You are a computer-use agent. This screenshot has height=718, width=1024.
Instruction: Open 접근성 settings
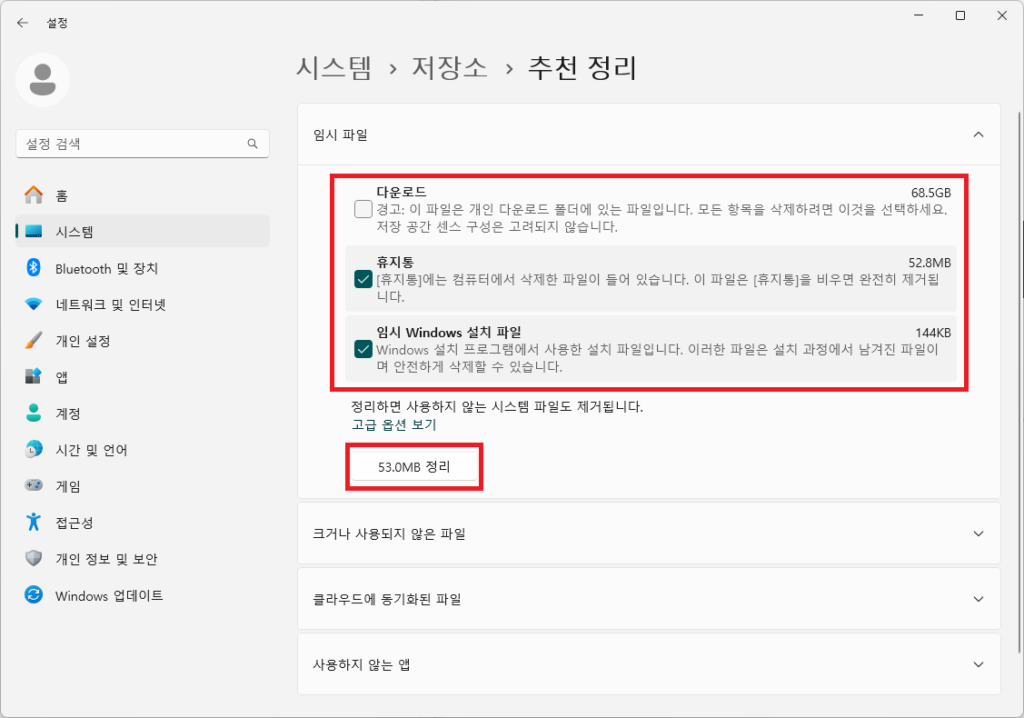pyautogui.click(x=142, y=522)
